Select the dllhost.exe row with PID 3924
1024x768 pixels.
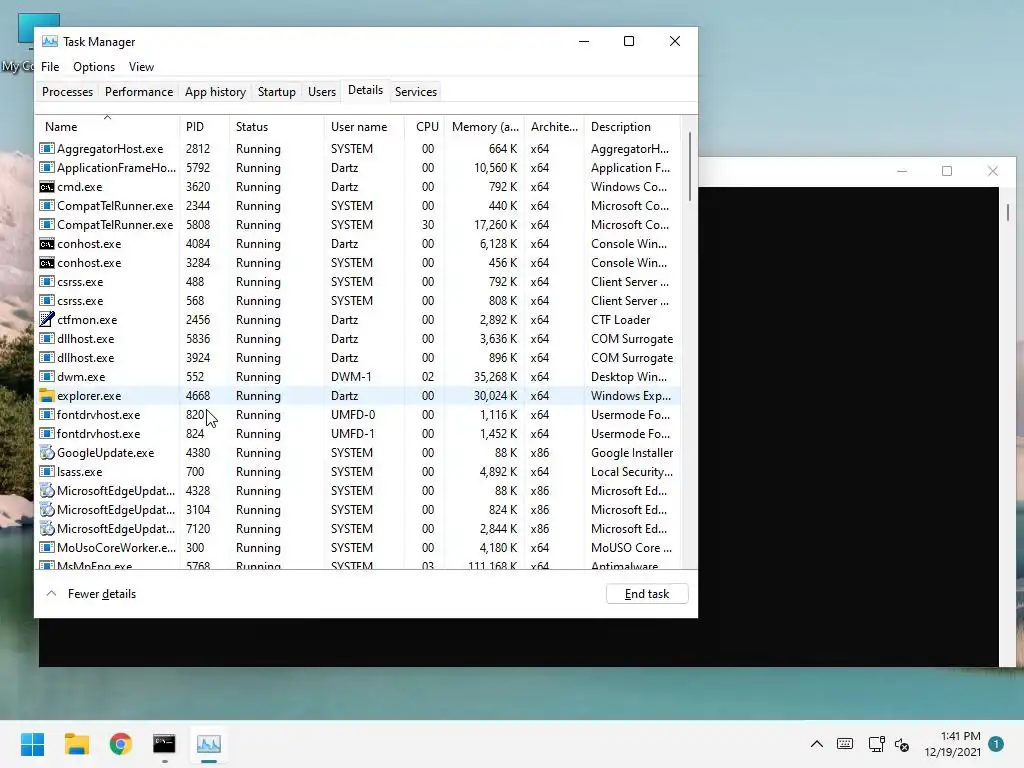tap(359, 358)
